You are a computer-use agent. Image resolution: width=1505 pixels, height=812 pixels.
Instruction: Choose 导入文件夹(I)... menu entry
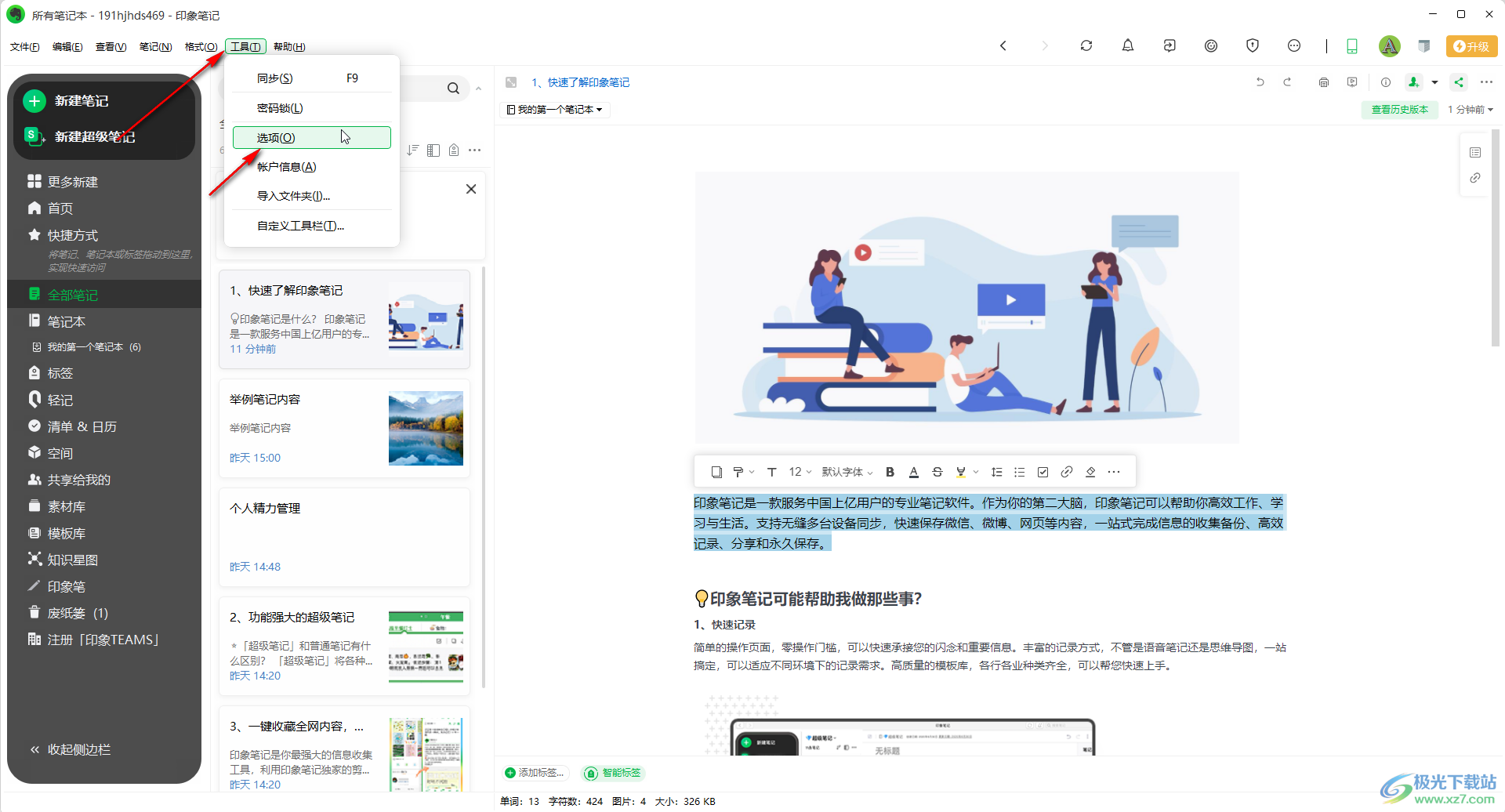point(312,196)
